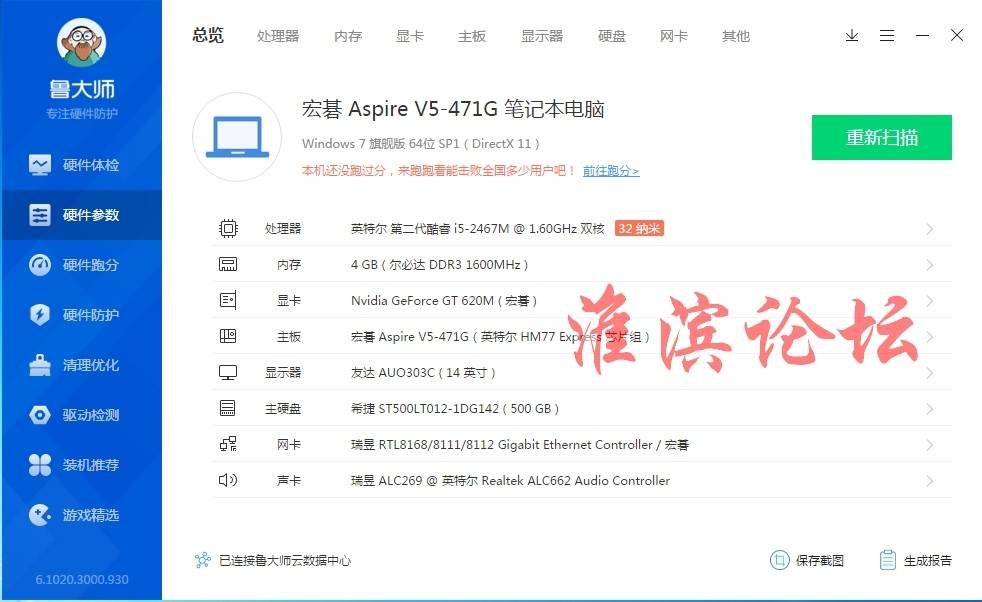Viewport: 982px width, 602px height.
Task: Switch to the 其他 tab
Action: 736,36
